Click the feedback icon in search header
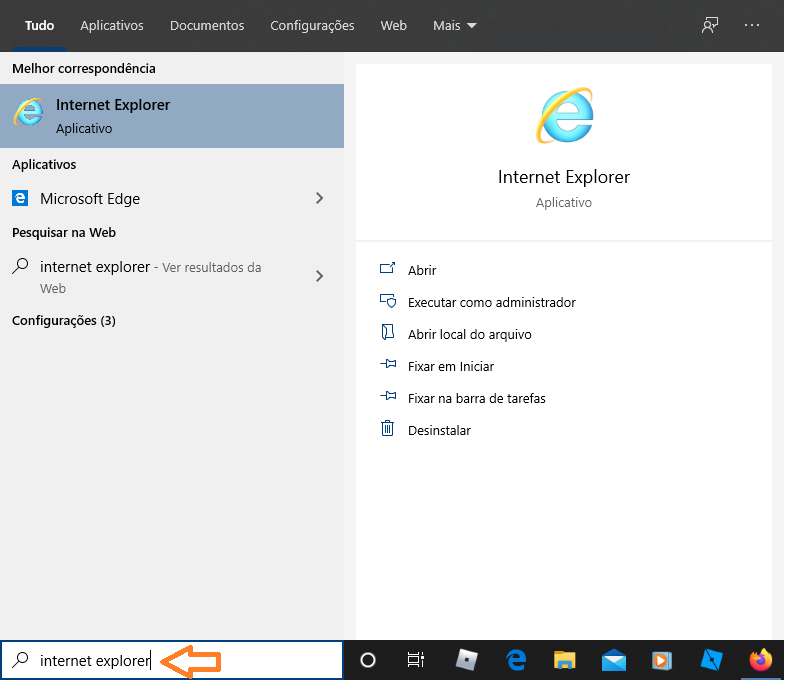Viewport: 785px width, 680px height. pos(710,25)
